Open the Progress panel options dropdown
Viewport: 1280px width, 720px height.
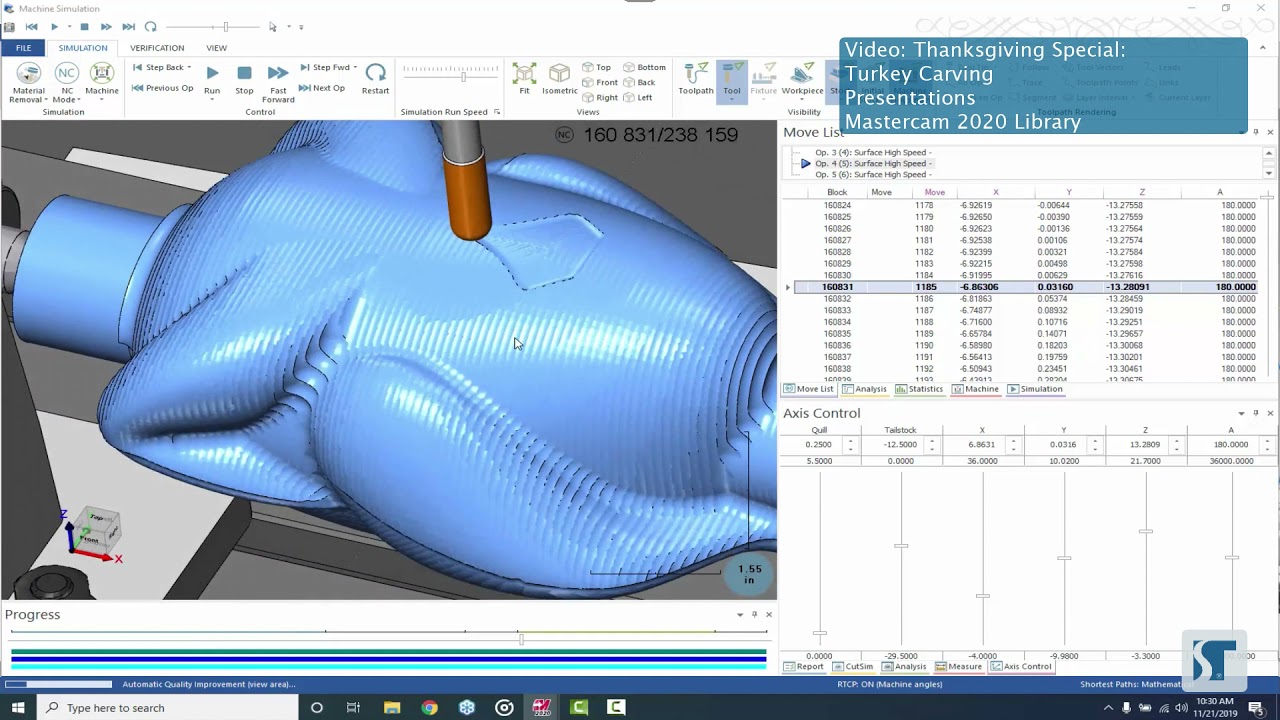point(740,614)
